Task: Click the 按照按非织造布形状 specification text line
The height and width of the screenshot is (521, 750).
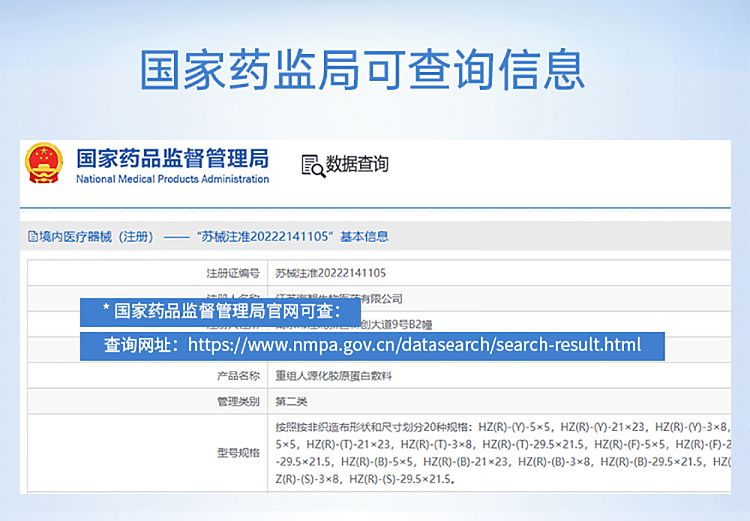Action: pos(503,427)
